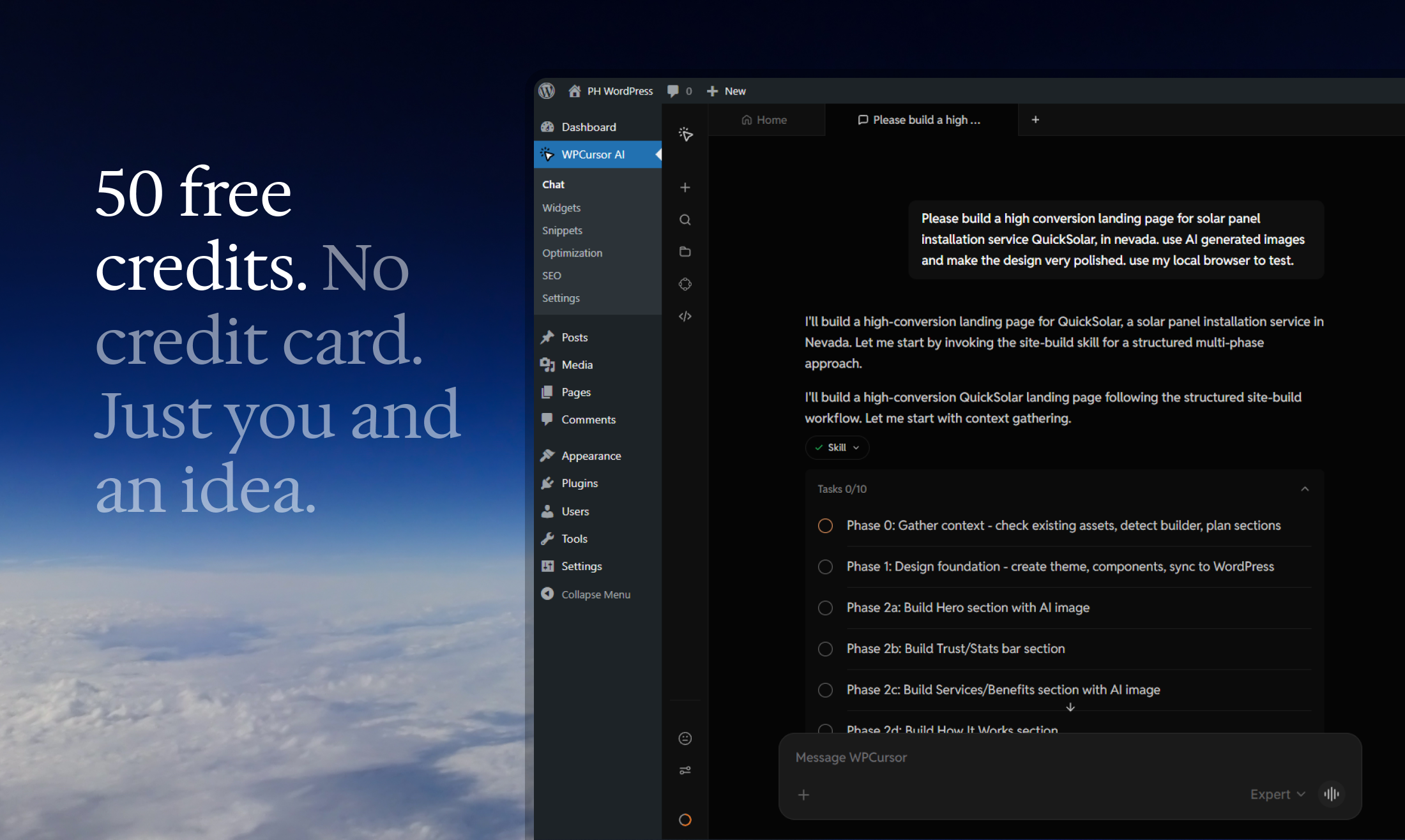
Task: Open the search magnifier icon in sidebar
Action: pyautogui.click(x=685, y=220)
